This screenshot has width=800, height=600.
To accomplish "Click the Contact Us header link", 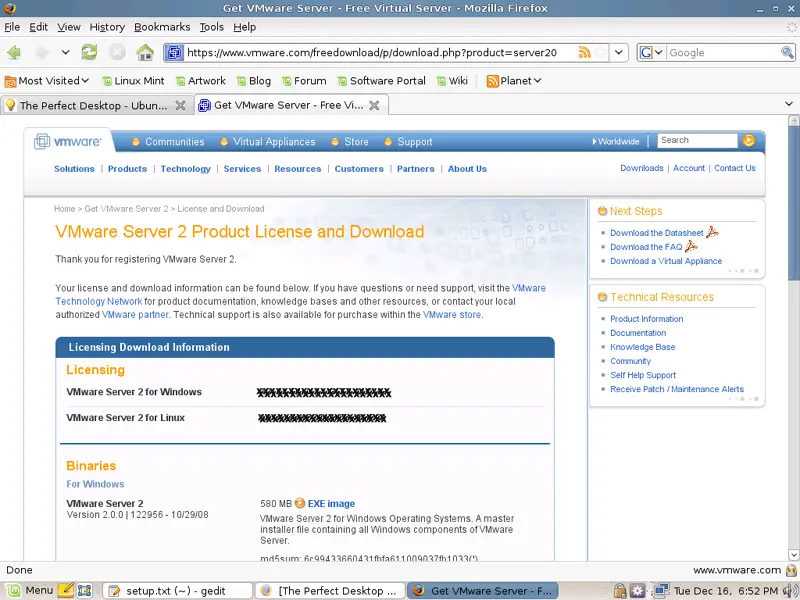I will click(735, 168).
